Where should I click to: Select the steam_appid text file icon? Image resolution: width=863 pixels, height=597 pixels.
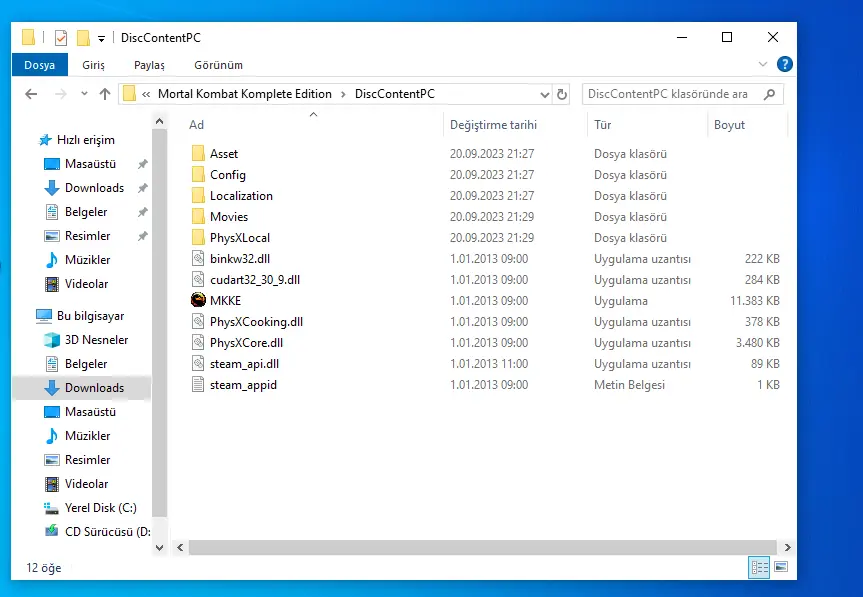(198, 385)
